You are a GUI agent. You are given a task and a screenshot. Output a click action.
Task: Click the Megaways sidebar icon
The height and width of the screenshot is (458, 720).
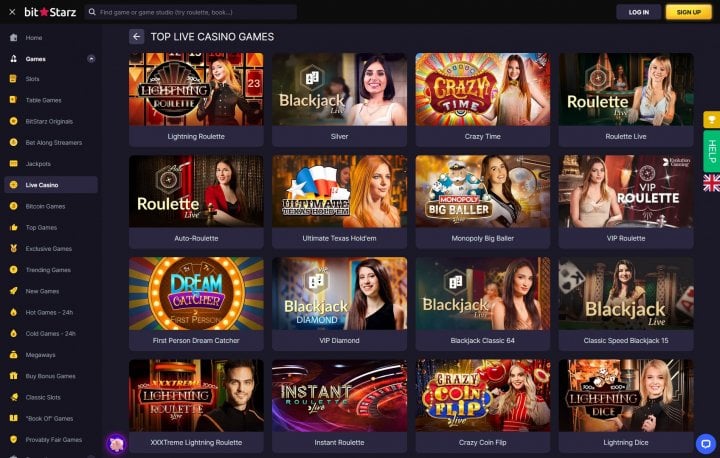coord(13,355)
